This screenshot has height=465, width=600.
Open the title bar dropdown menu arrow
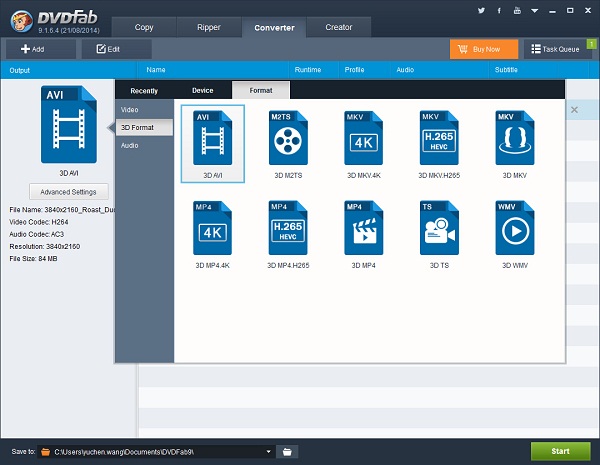pyautogui.click(x=535, y=11)
